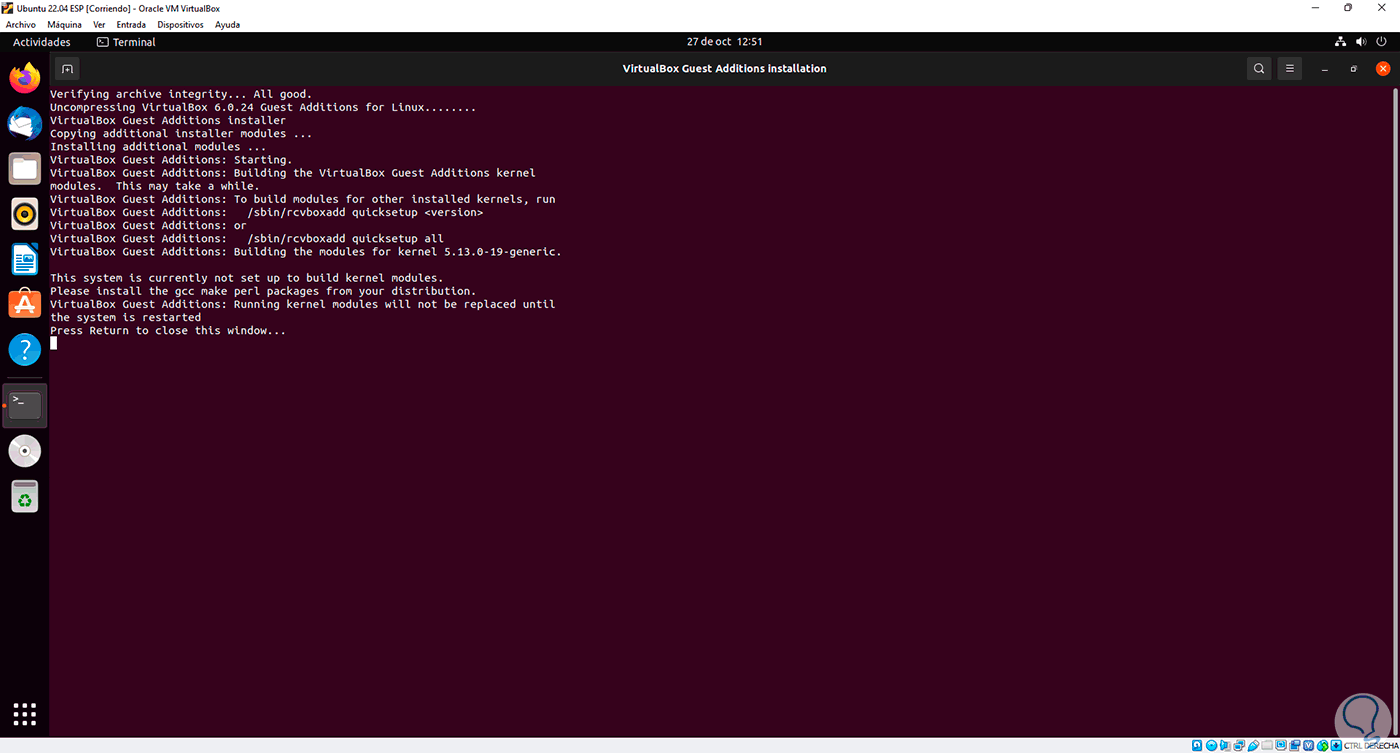The image size is (1400, 753).
Task: Open the search tool in Terminal header
Action: [1259, 69]
